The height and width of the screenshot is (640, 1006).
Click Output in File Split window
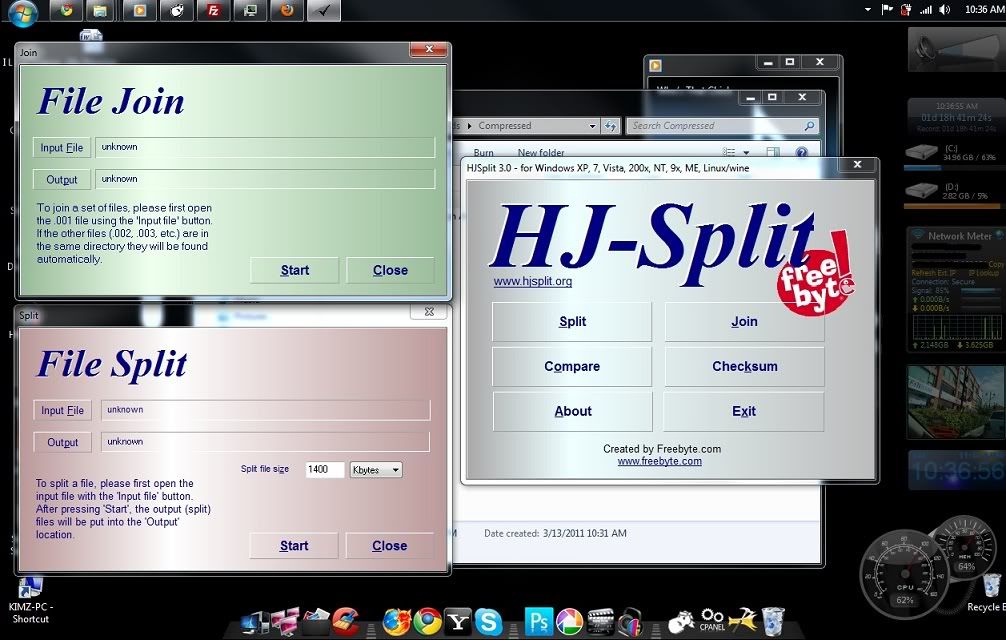[62, 442]
